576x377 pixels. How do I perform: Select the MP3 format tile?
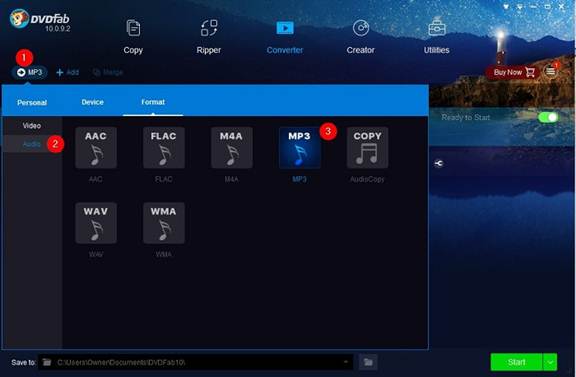pos(299,148)
